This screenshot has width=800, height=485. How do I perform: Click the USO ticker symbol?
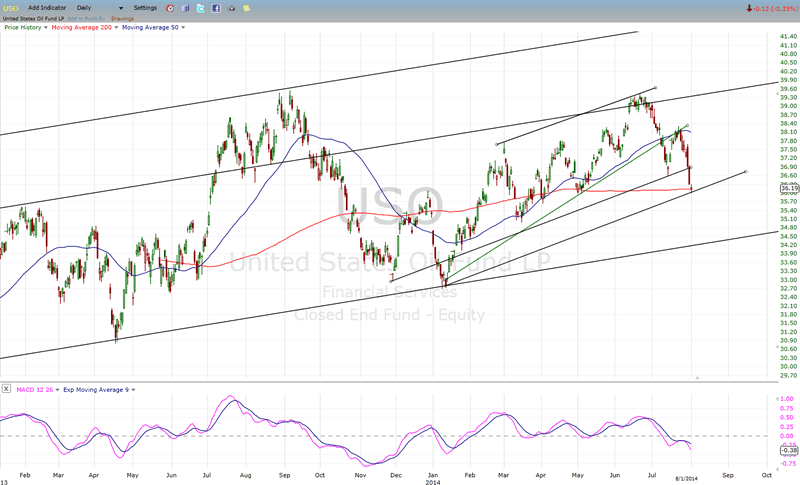(x=11, y=8)
